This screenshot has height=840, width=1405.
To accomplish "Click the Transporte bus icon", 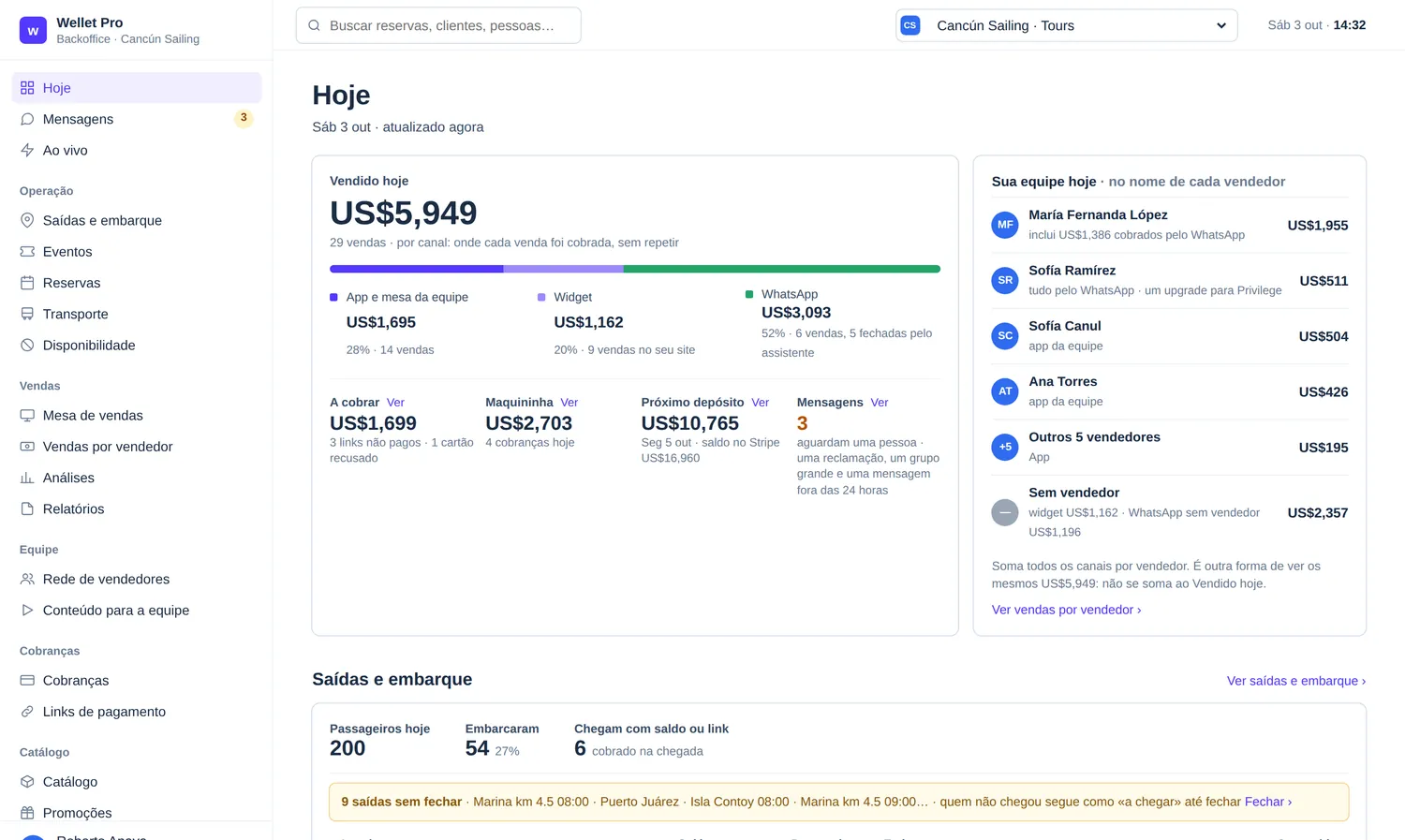I will click(x=27, y=314).
